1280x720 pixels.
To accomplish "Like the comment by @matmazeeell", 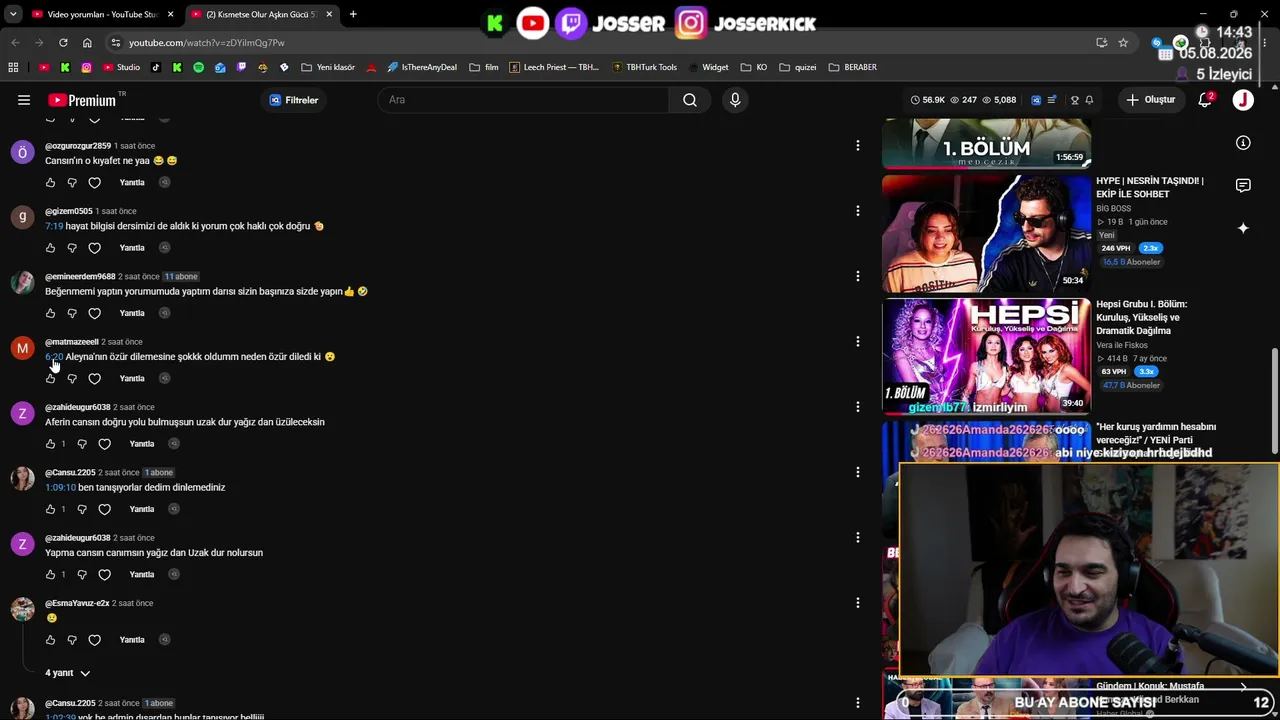I will click(x=50, y=379).
